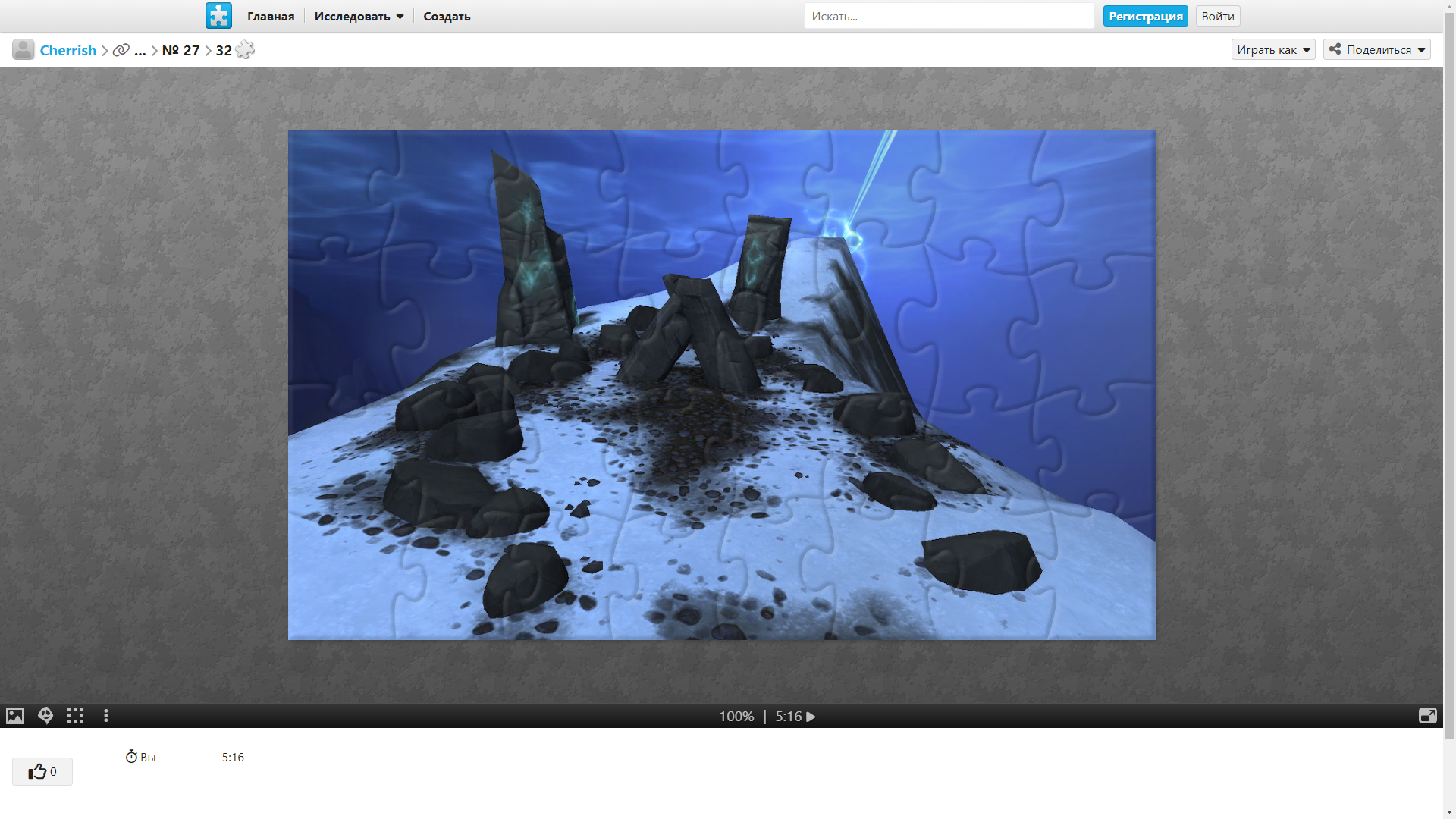Toggle the ghost image icon
Viewport: 1456px width, 819px height.
45,716
